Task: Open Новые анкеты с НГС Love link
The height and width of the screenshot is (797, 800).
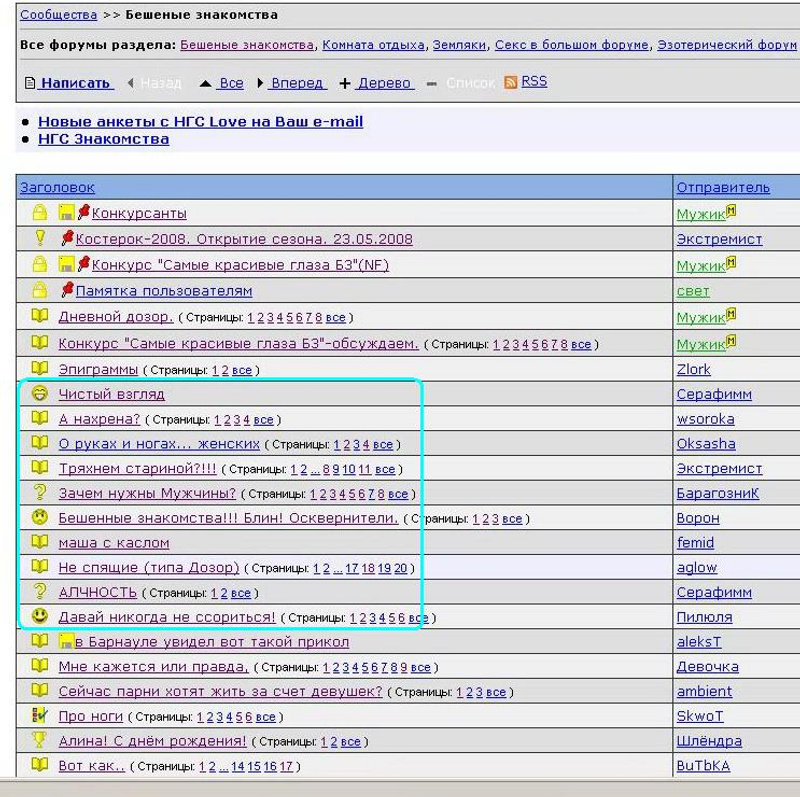Action: tap(200, 122)
